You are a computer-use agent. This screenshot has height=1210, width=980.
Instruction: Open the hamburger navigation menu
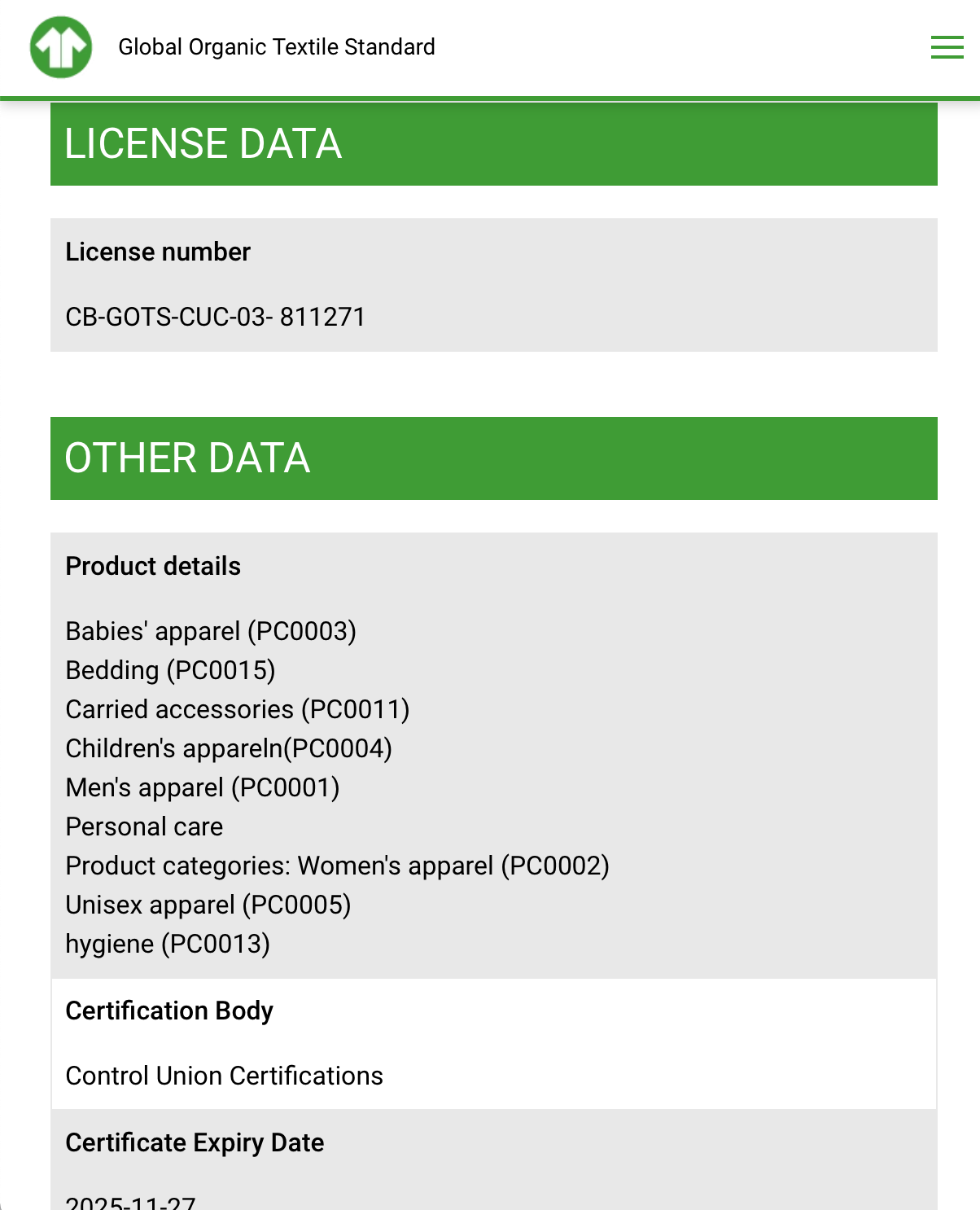click(947, 47)
